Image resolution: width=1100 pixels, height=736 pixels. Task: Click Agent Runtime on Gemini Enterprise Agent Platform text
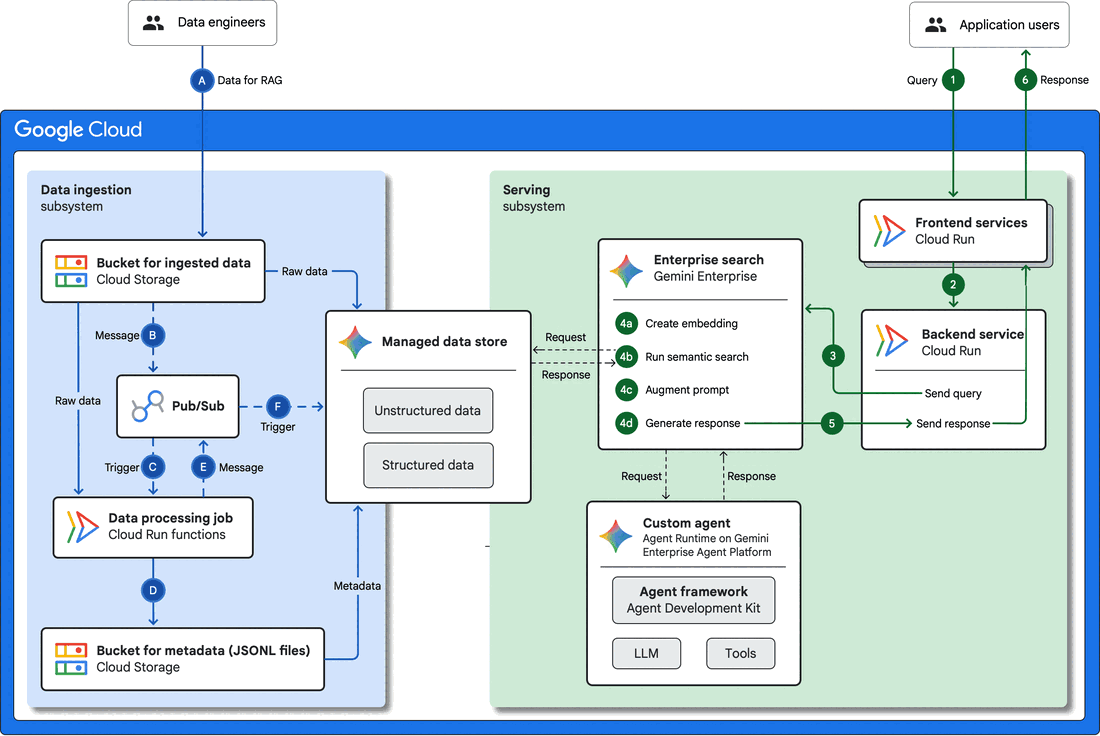tap(706, 545)
